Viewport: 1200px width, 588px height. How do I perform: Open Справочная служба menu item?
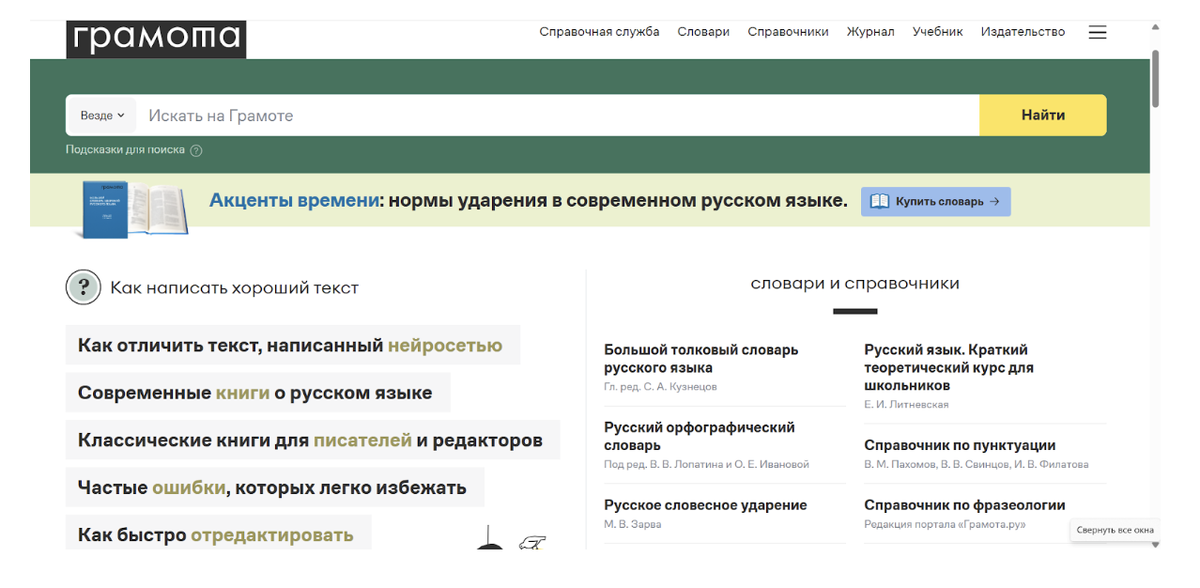coord(599,32)
